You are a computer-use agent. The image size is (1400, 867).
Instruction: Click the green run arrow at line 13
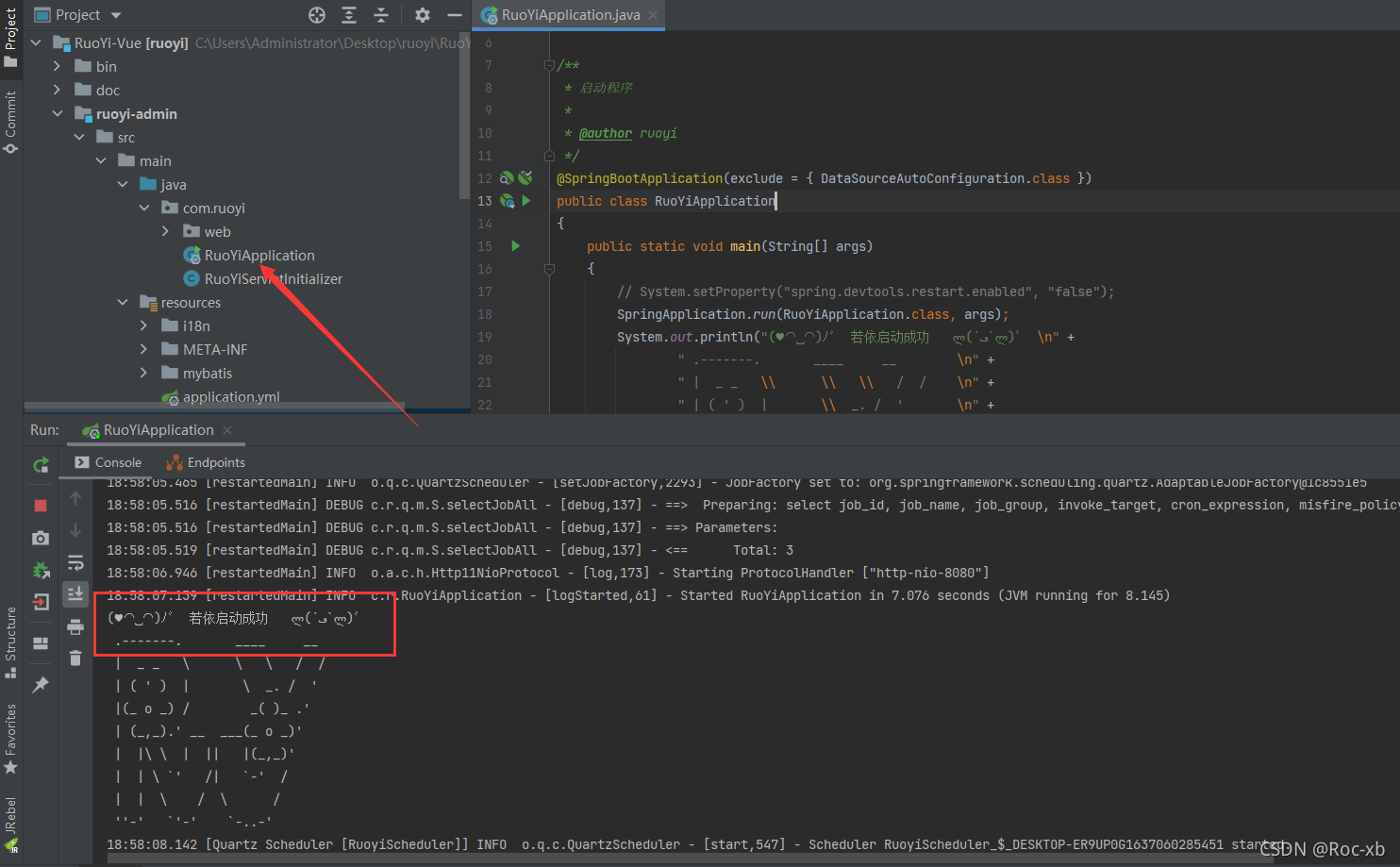click(x=525, y=201)
